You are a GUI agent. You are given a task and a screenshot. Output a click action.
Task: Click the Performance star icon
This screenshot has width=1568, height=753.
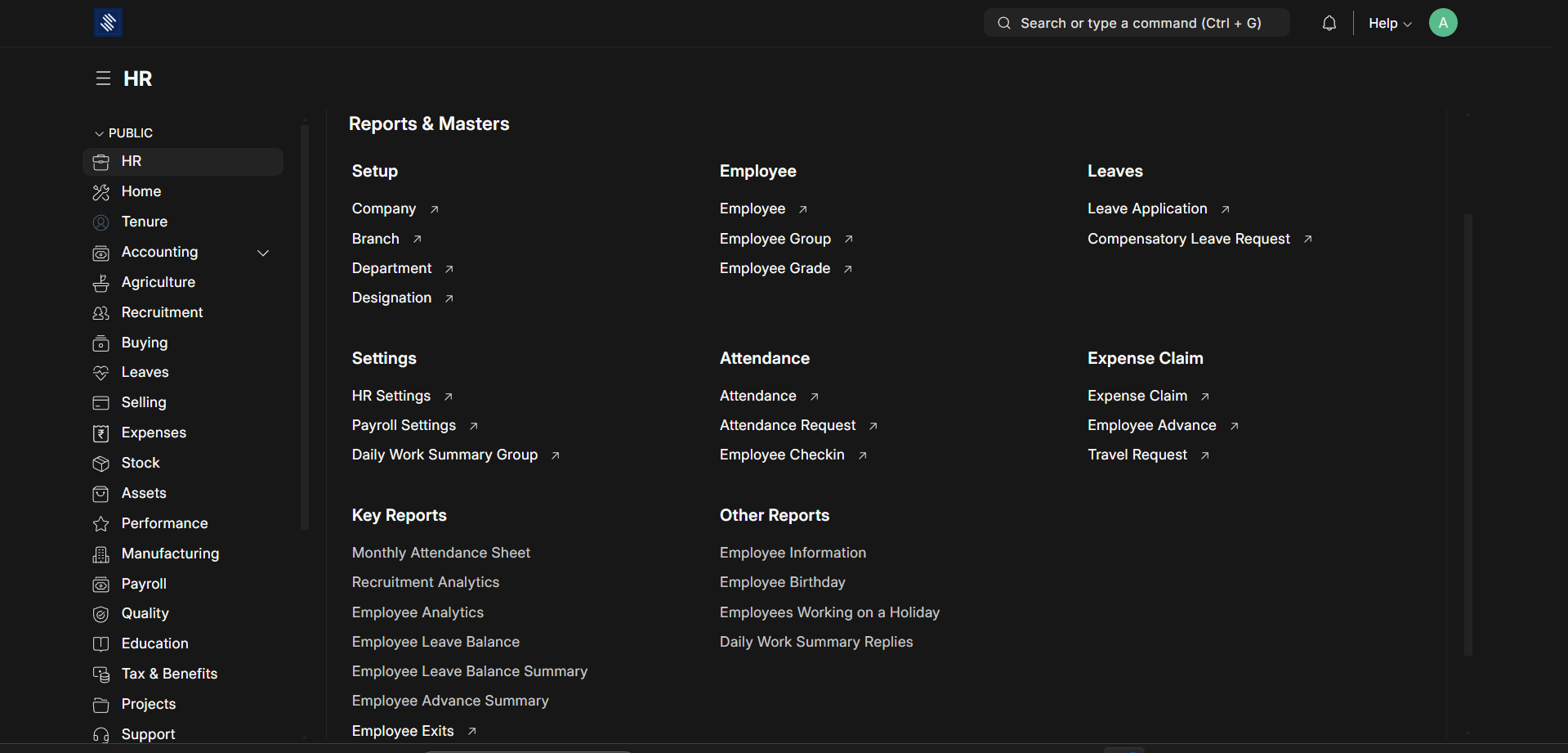pyautogui.click(x=101, y=524)
